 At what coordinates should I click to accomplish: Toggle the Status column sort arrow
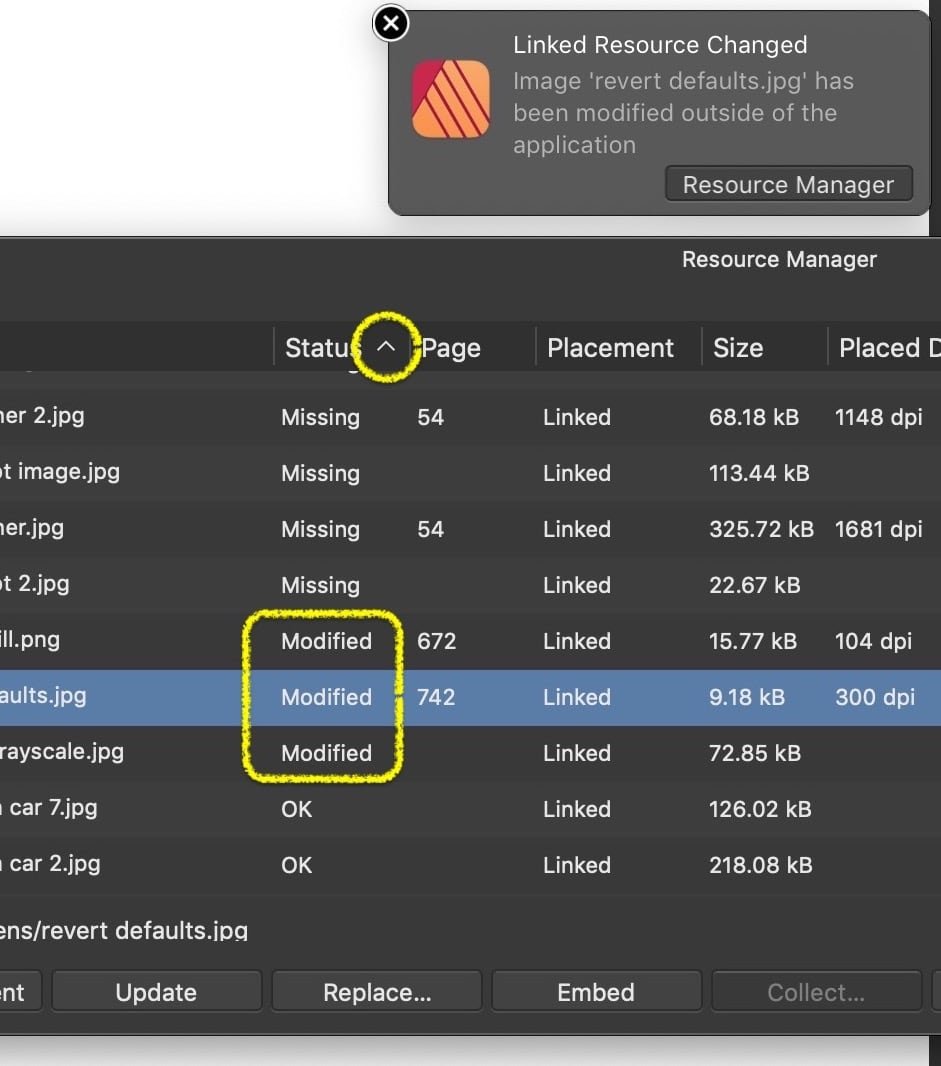(x=387, y=347)
